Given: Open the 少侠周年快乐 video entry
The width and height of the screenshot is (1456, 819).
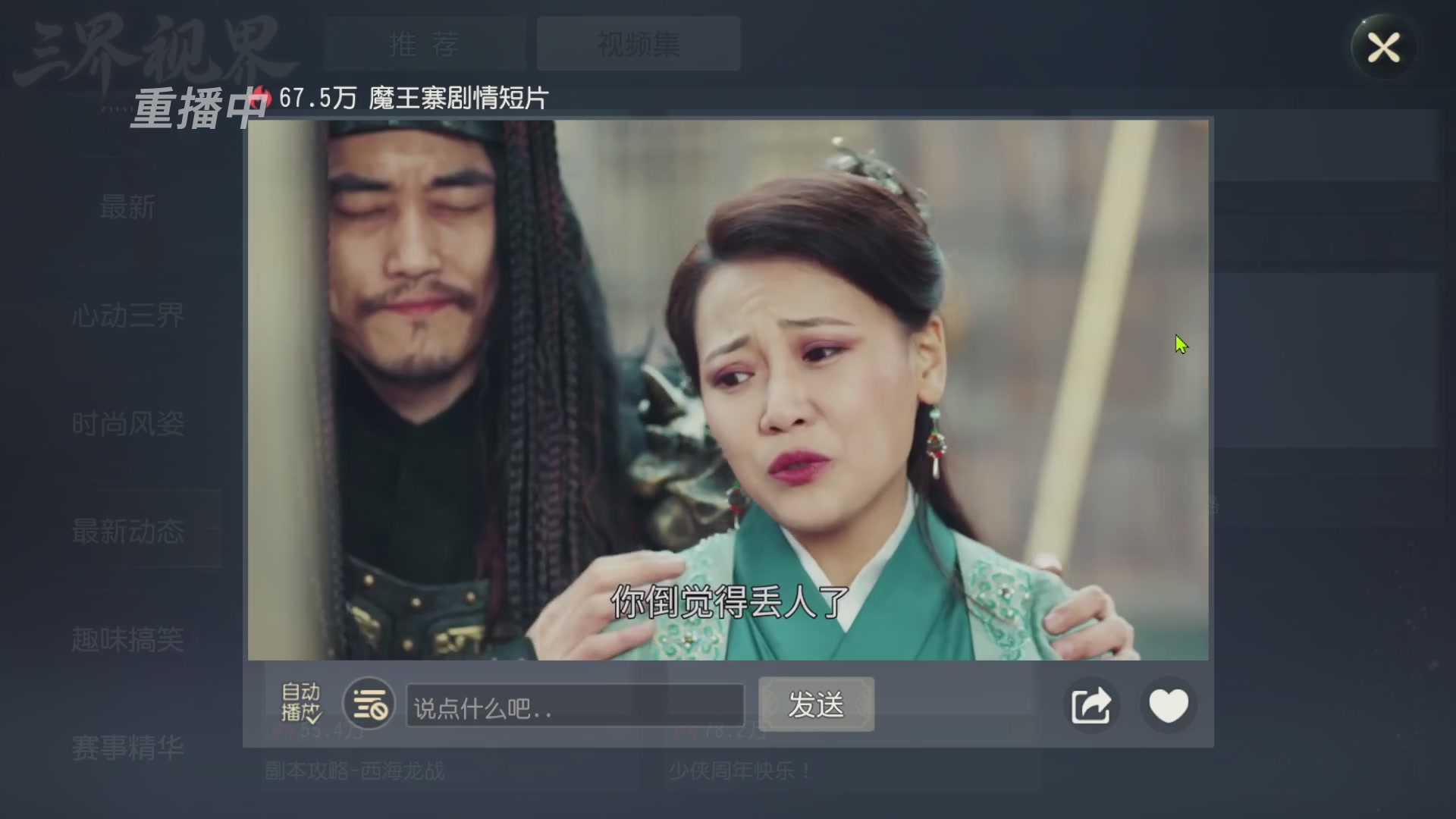Looking at the screenshot, I should (739, 771).
